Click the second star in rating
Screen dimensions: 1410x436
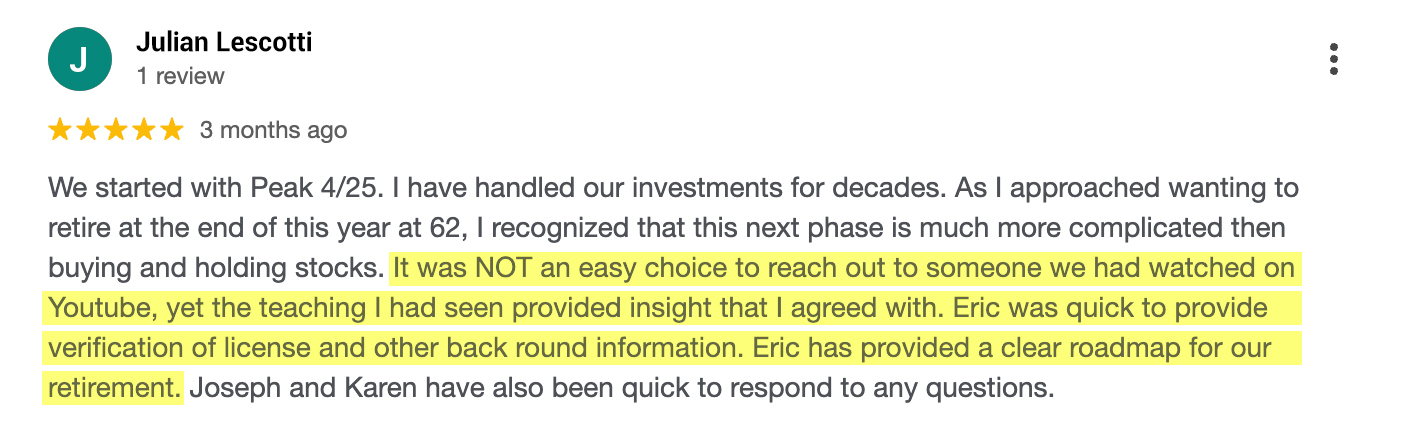(x=88, y=130)
